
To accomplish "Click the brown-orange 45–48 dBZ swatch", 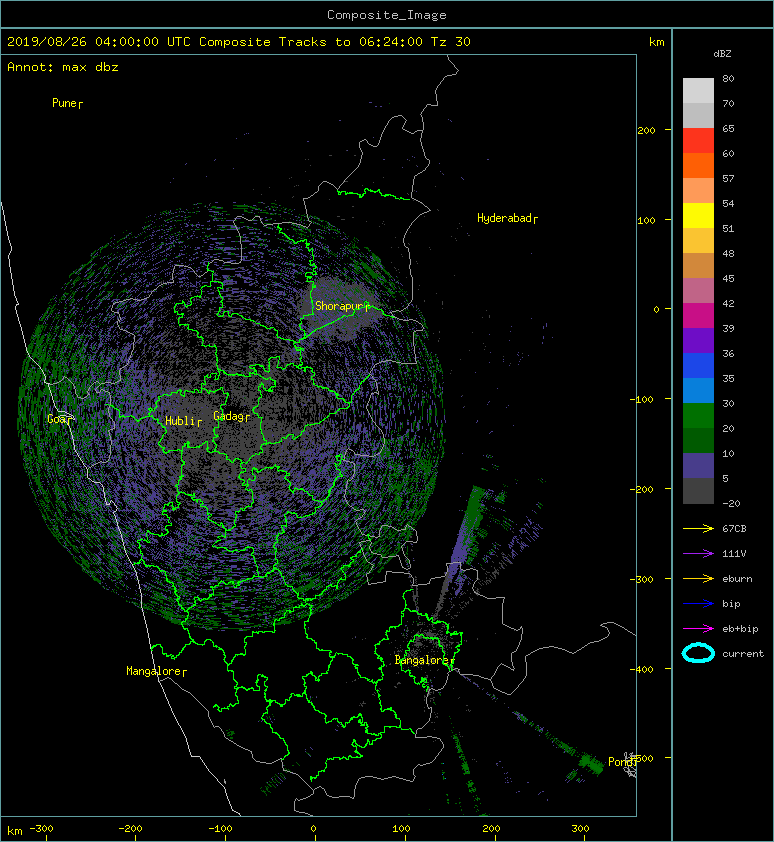I will [x=698, y=265].
